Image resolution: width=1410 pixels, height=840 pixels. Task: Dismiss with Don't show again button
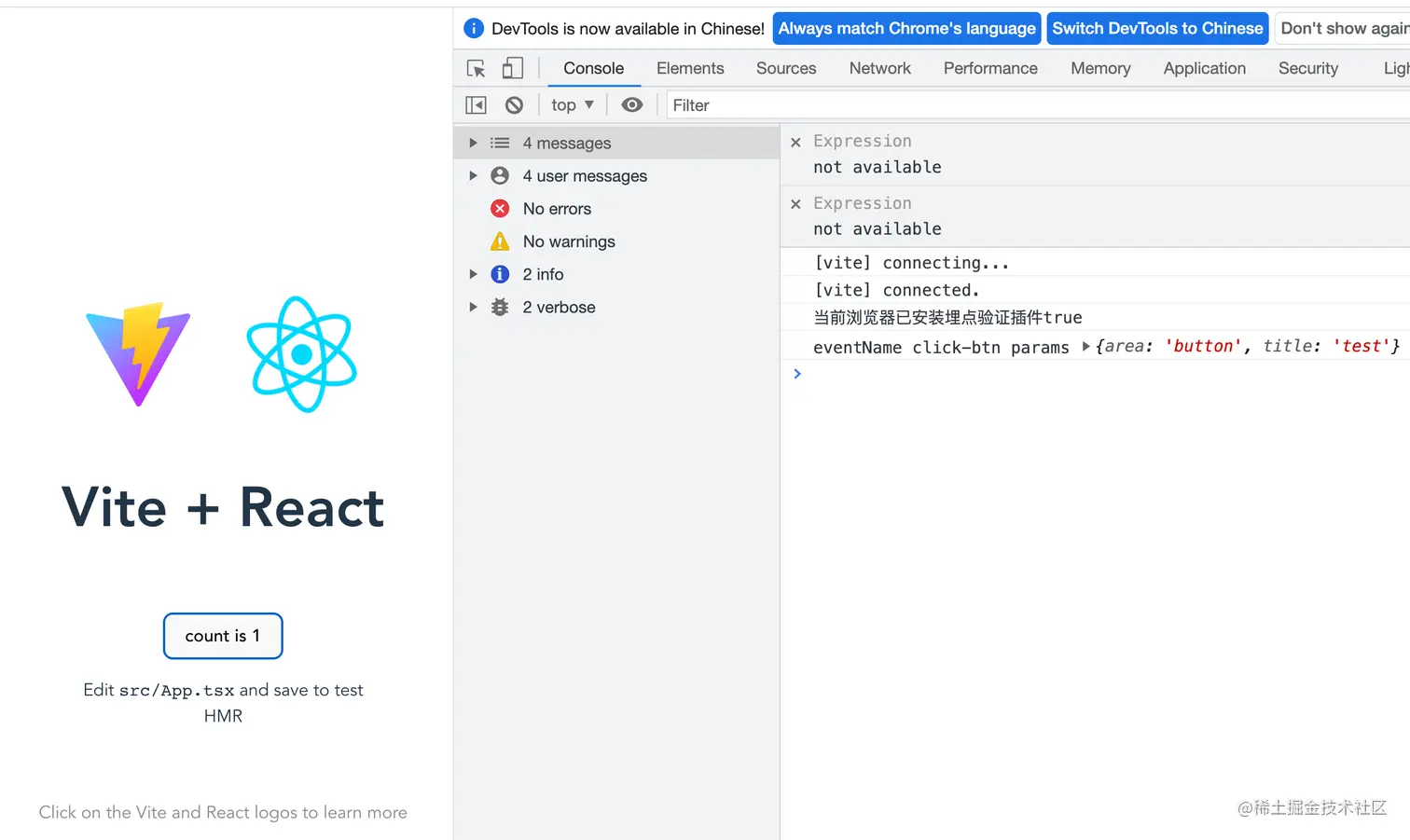(x=1343, y=28)
